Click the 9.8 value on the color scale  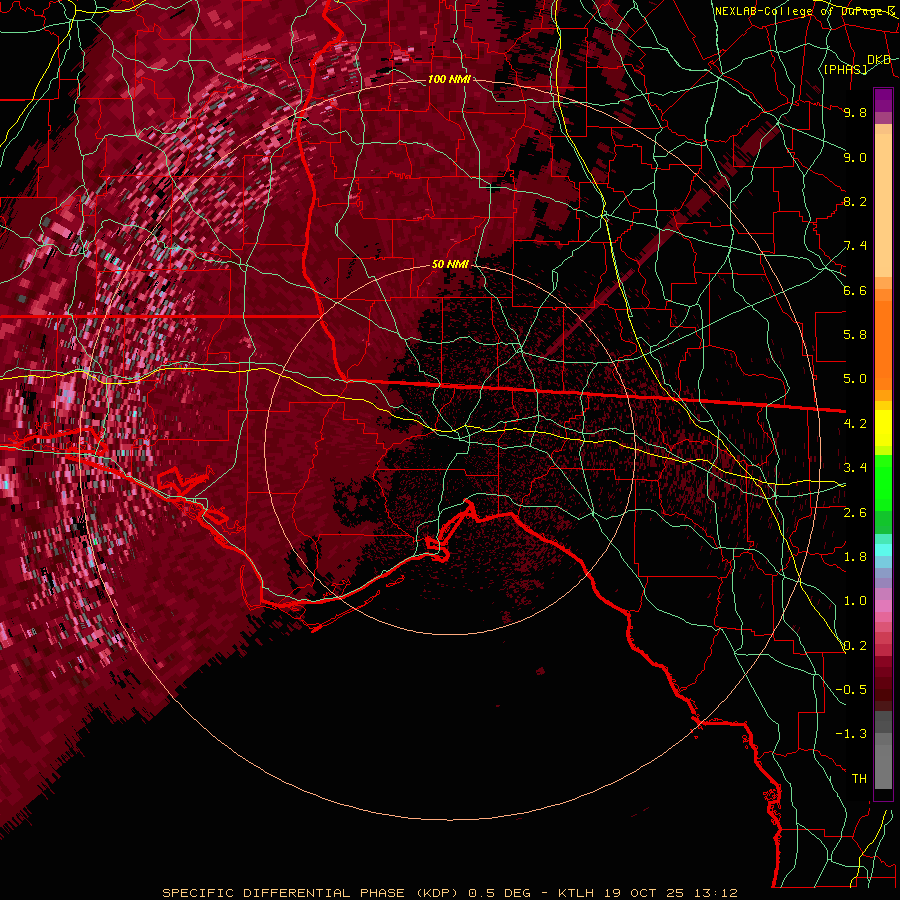[x=855, y=112]
